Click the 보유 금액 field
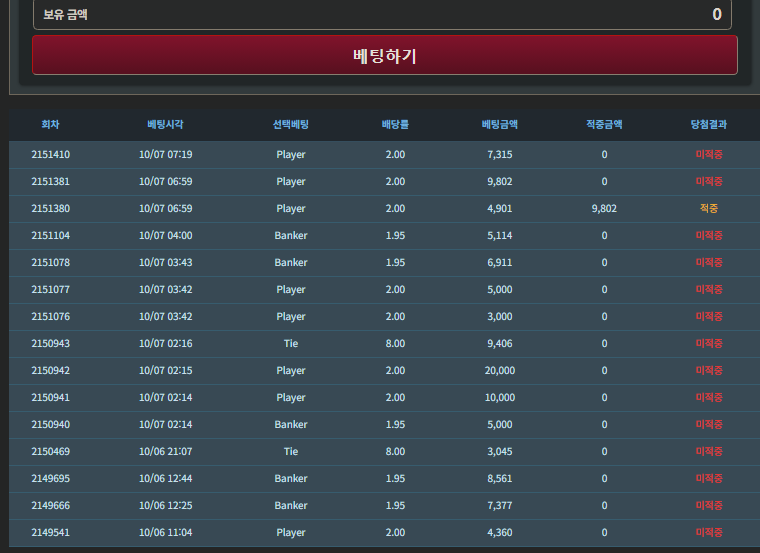The image size is (760, 553). [x=382, y=15]
